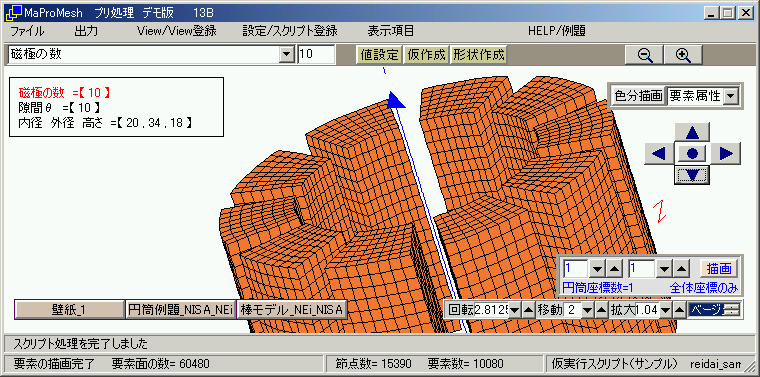
Task: Click the zoom out magnifier icon
Action: (644, 55)
